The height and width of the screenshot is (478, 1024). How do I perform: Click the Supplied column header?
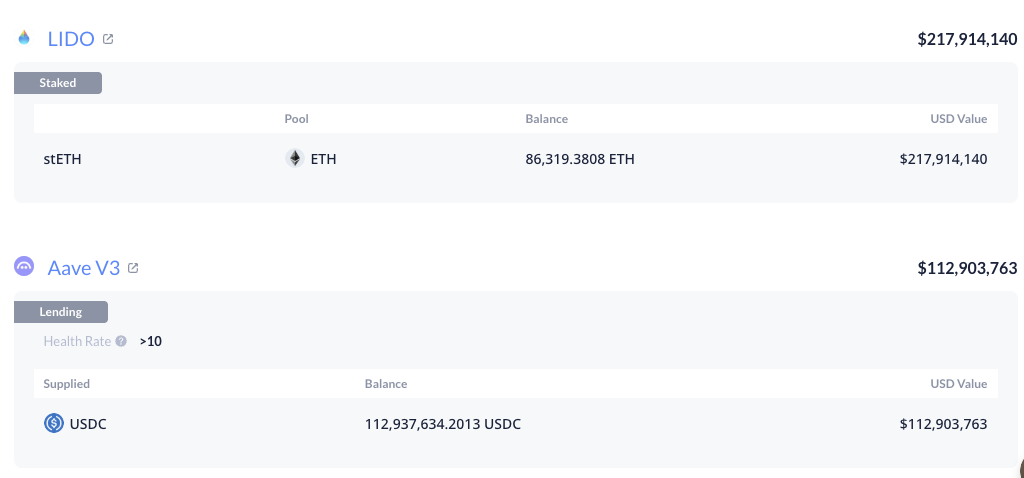(x=67, y=384)
